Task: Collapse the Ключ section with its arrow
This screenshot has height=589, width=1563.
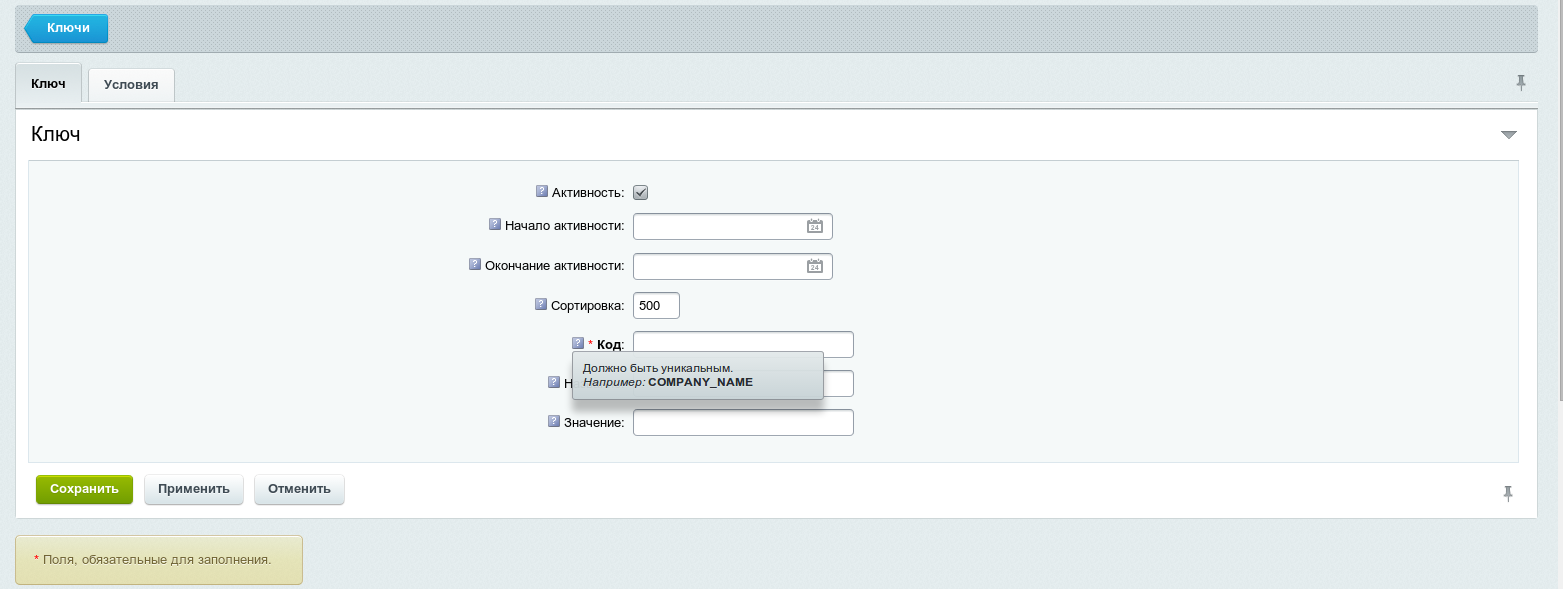Action: pyautogui.click(x=1509, y=134)
